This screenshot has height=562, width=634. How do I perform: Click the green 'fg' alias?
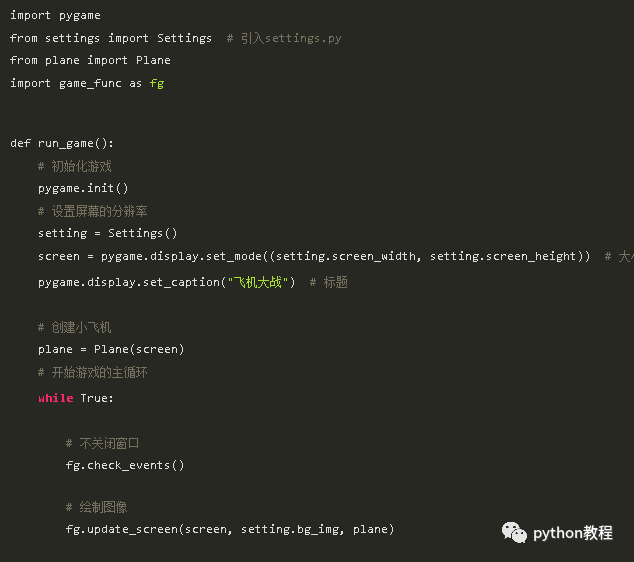point(157,84)
